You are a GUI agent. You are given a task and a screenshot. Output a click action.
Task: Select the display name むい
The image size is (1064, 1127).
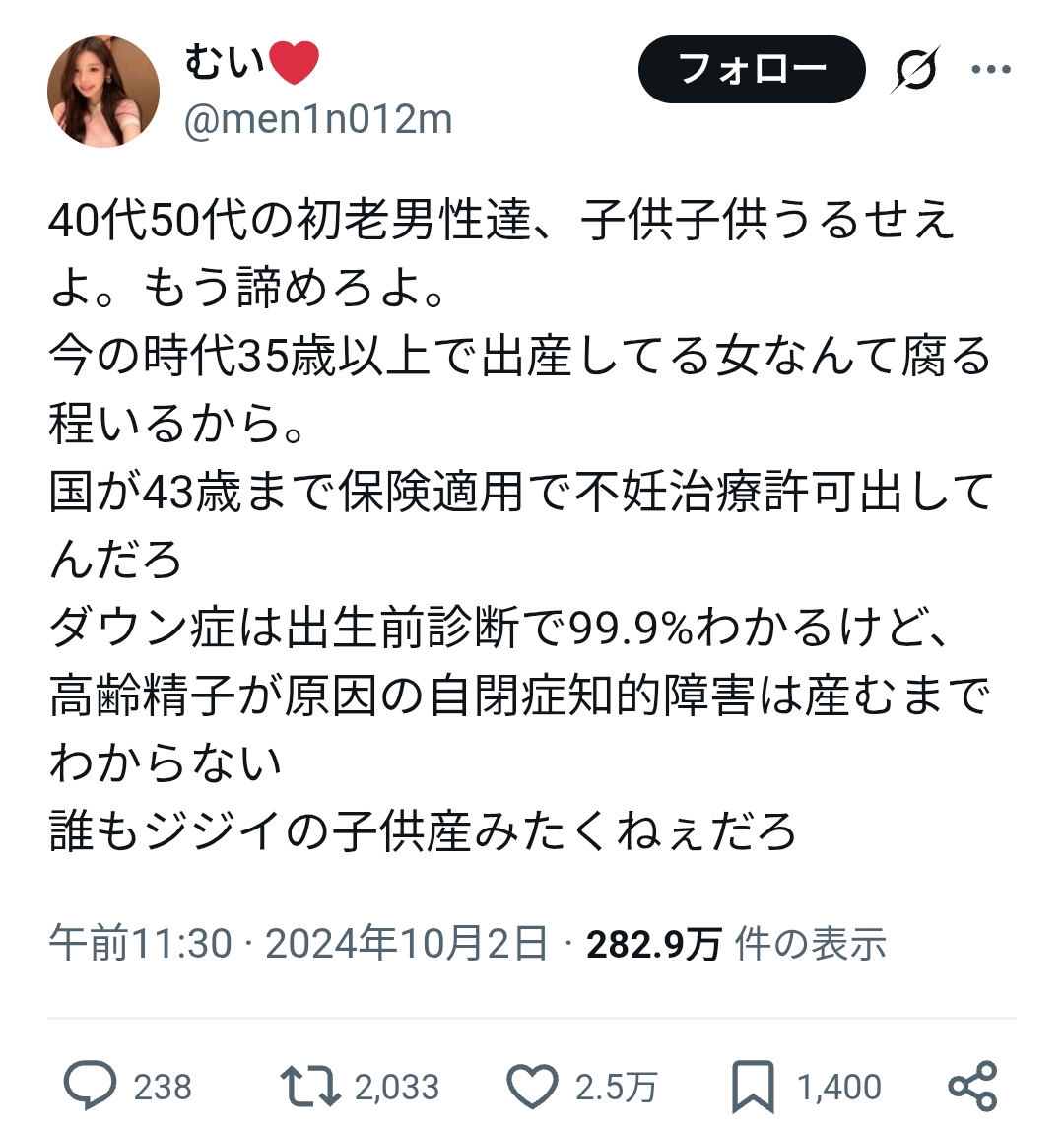[225, 62]
